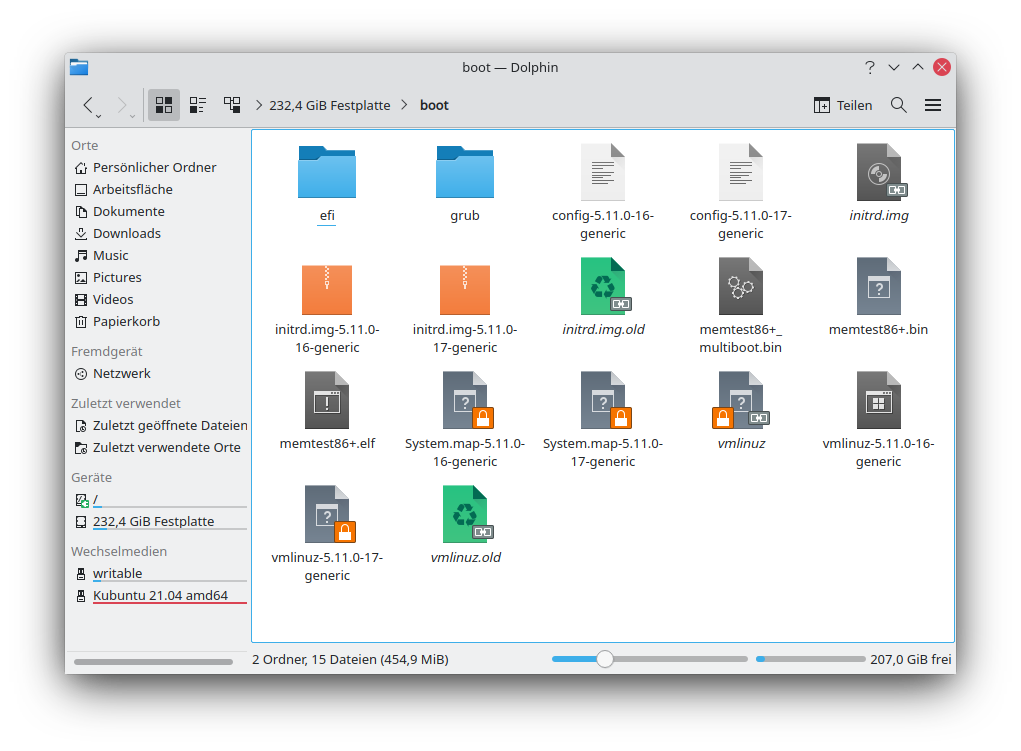
Task: Select initrd.img disc image icon
Action: tap(879, 172)
